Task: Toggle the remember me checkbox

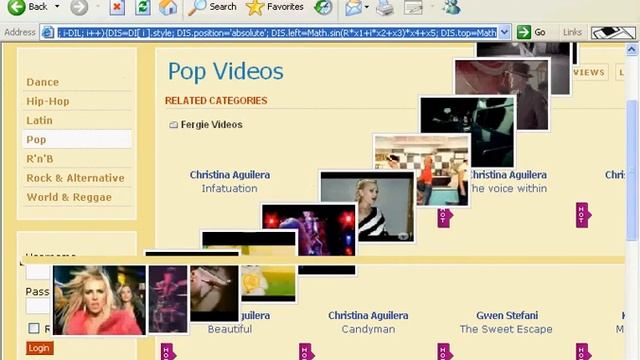Action: (34, 328)
